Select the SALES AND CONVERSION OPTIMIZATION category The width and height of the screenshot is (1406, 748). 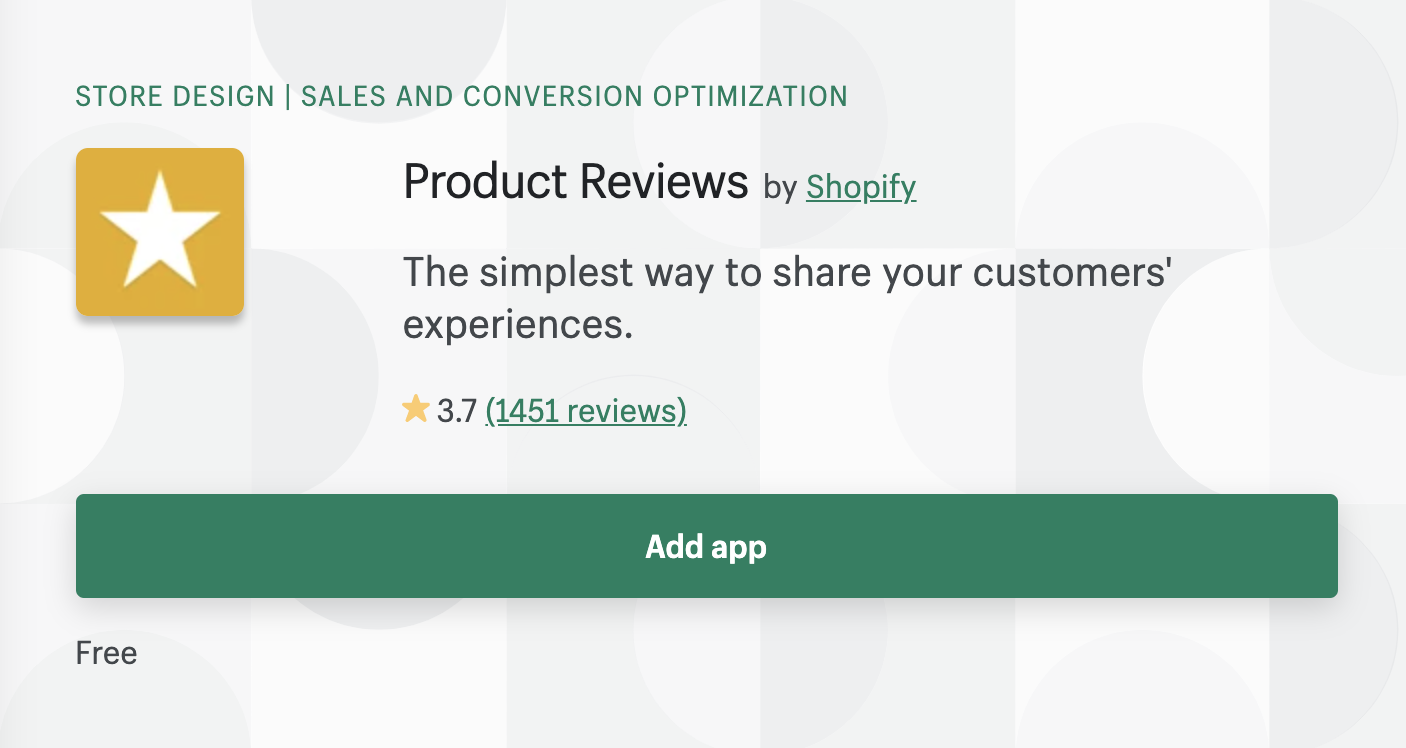coord(575,97)
